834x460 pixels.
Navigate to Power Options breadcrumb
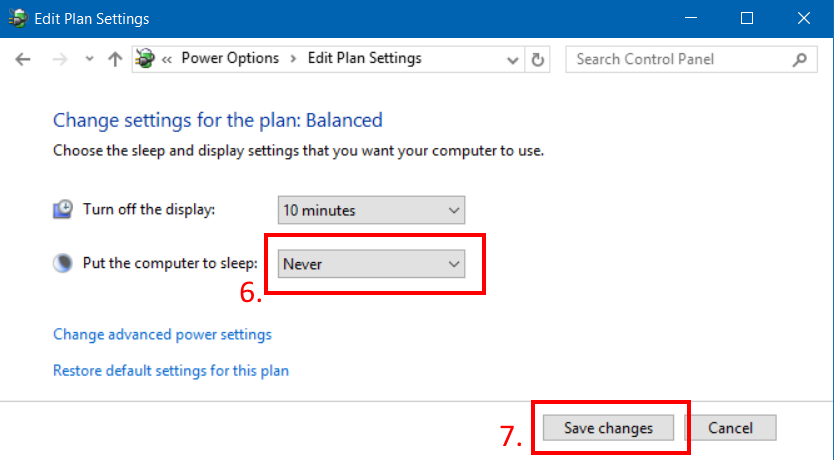[230, 58]
